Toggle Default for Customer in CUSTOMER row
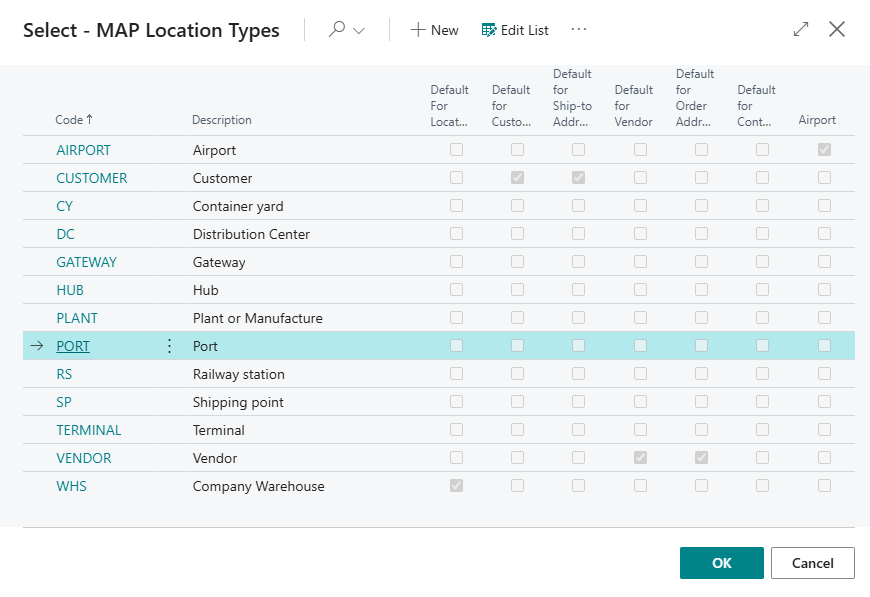870x597 pixels. [517, 178]
